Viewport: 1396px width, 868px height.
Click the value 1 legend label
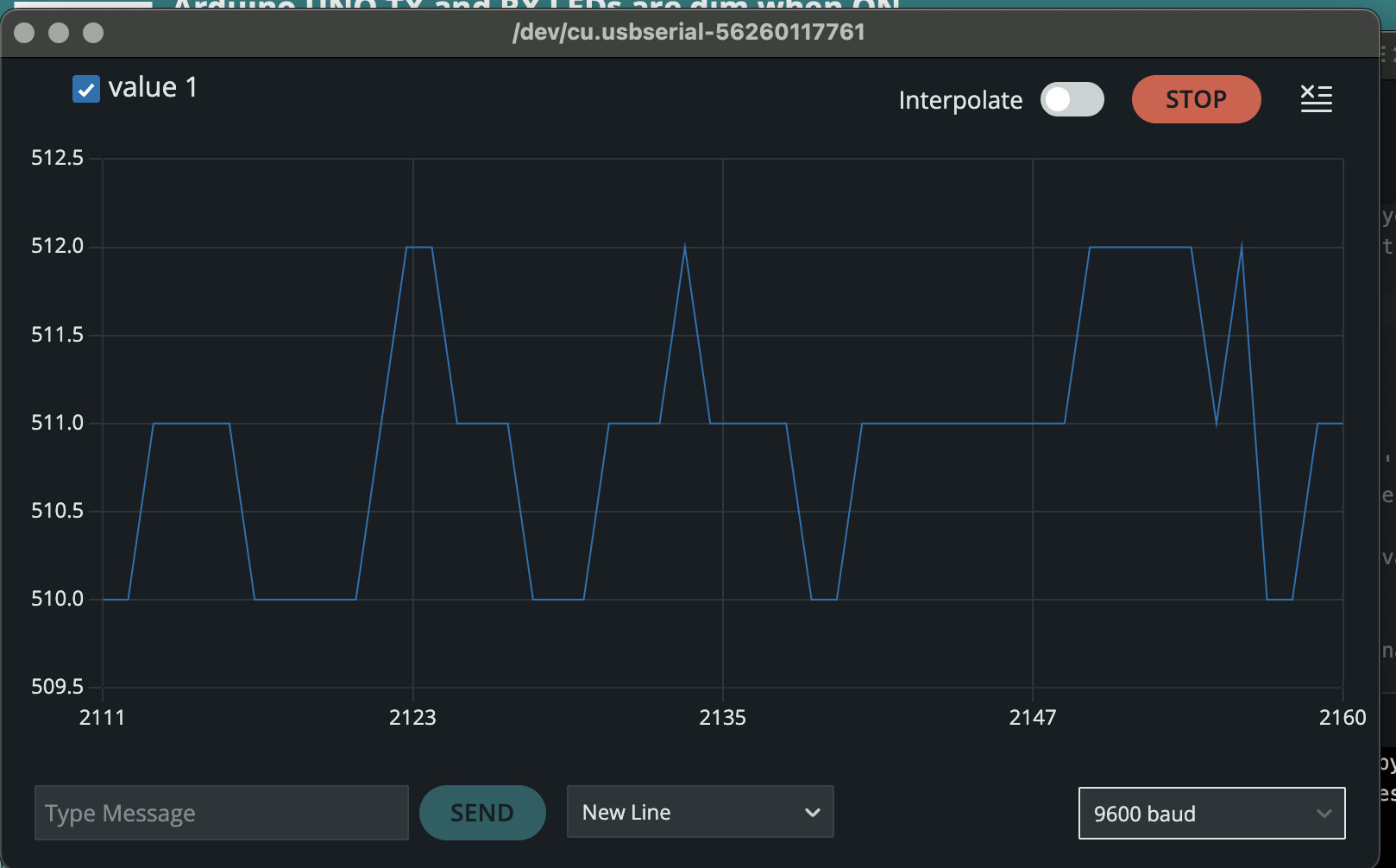pyautogui.click(x=154, y=86)
